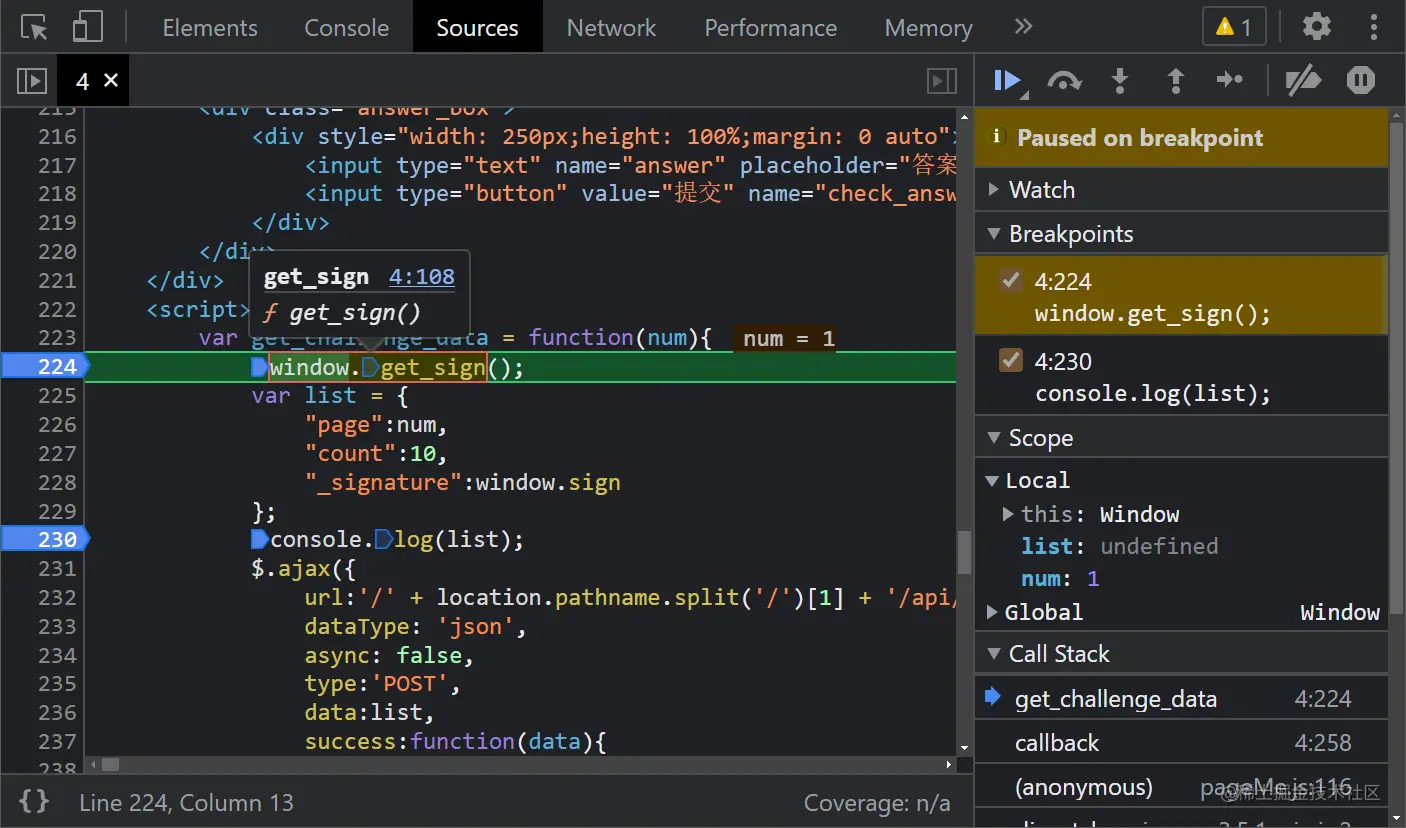Click get_sign in line 224 code
This screenshot has height=828, width=1406.
(x=432, y=368)
